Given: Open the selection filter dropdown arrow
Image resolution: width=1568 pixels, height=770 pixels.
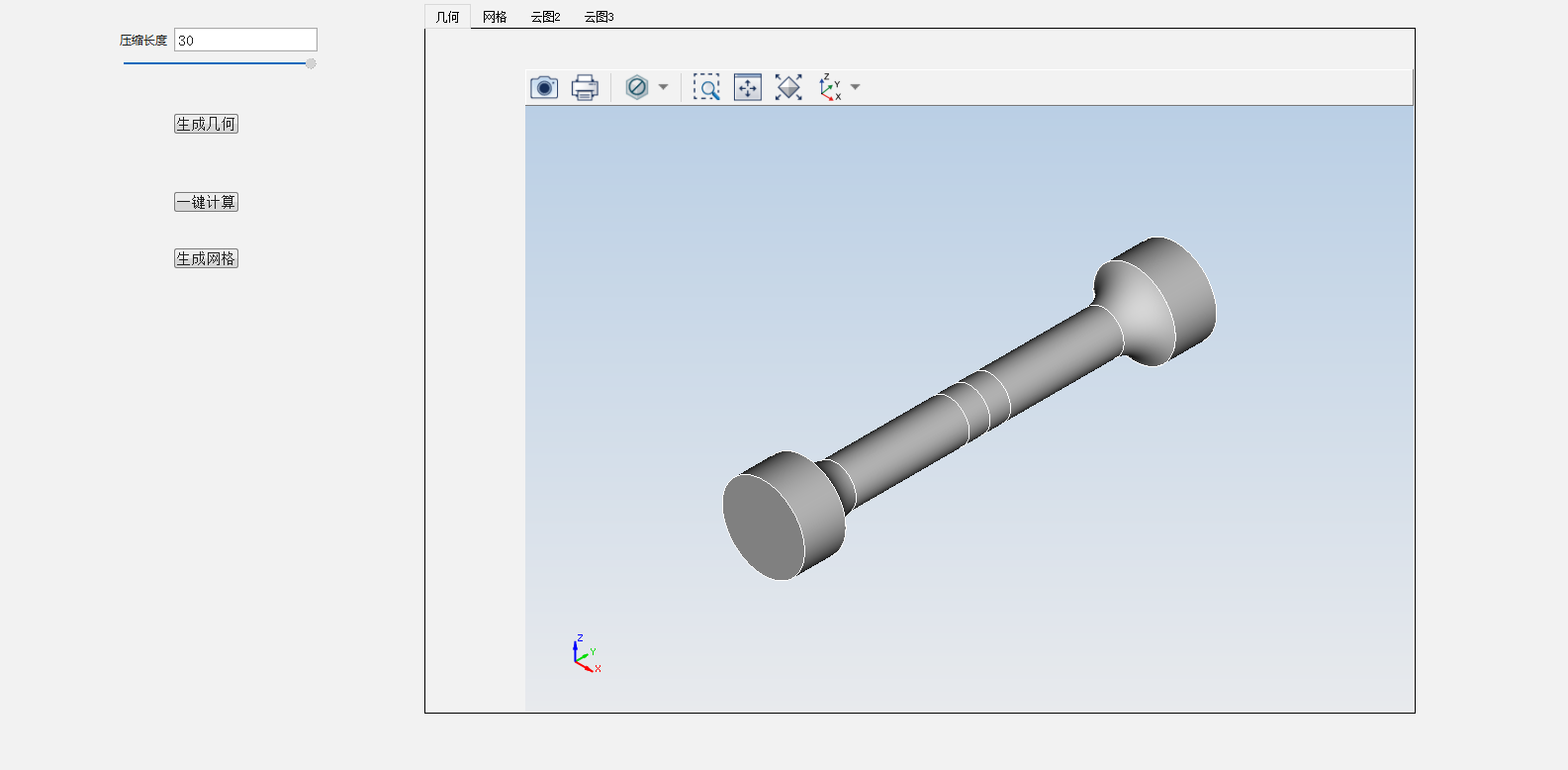Looking at the screenshot, I should pyautogui.click(x=663, y=87).
